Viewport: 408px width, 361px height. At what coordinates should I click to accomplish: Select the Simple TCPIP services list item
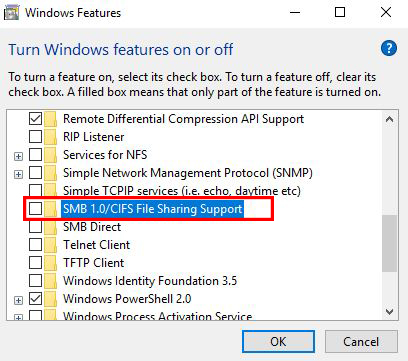point(182,191)
